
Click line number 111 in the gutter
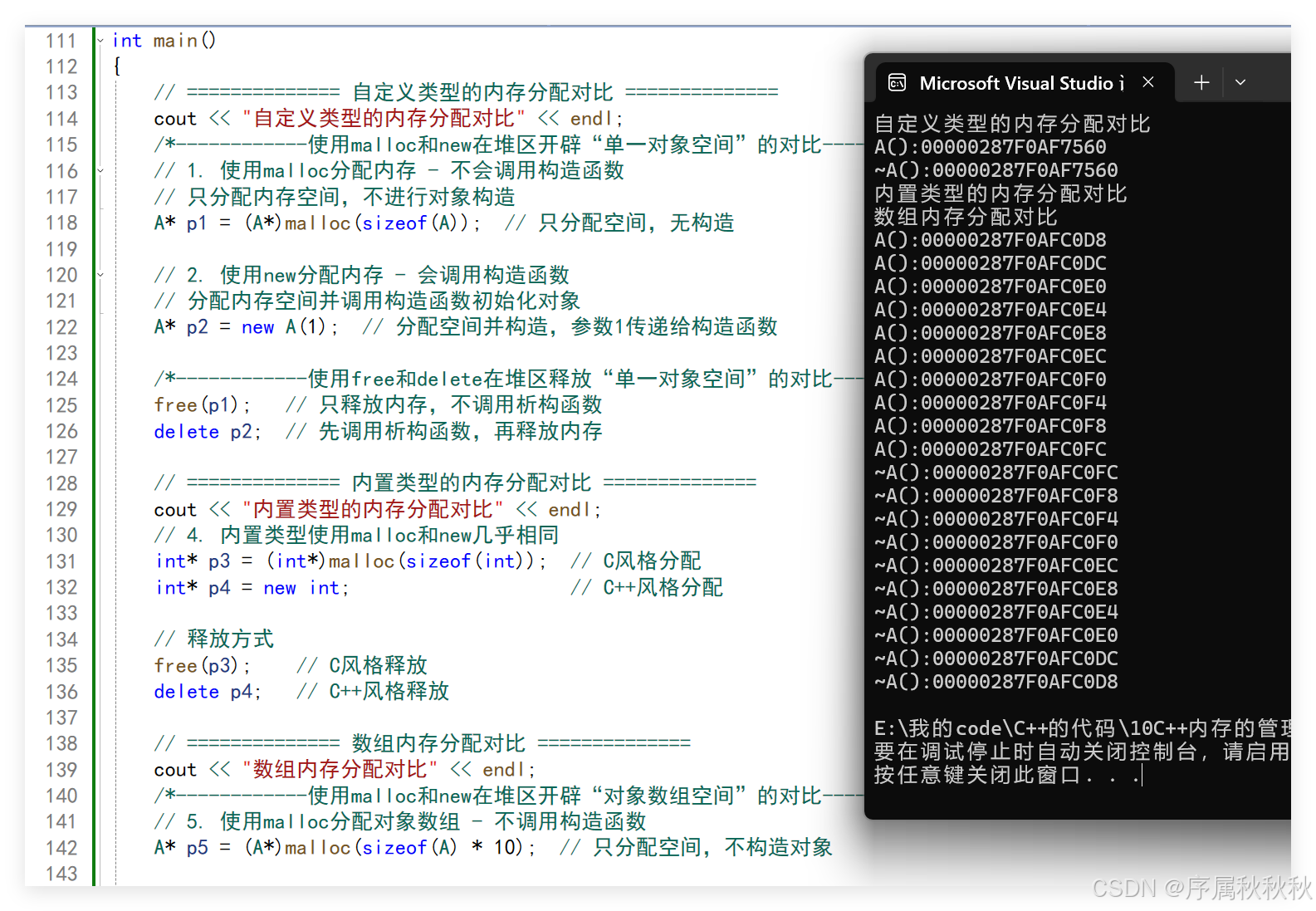[x=61, y=41]
